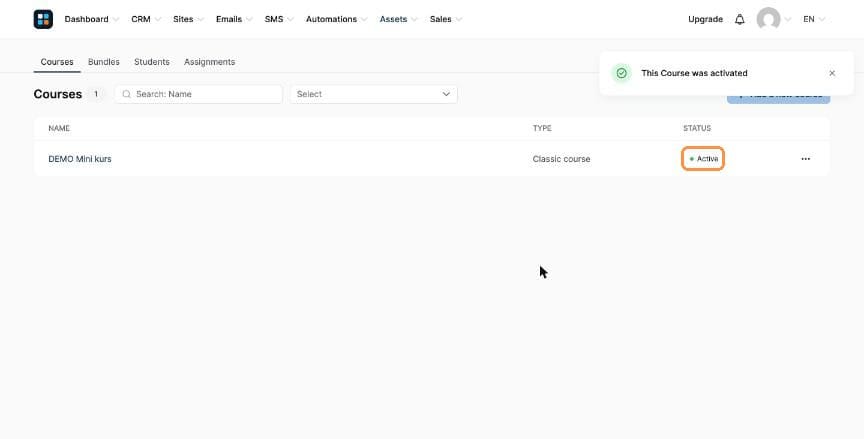Image resolution: width=864 pixels, height=439 pixels.
Task: Dismiss the 'This Course was activated' notification
Action: pos(832,73)
